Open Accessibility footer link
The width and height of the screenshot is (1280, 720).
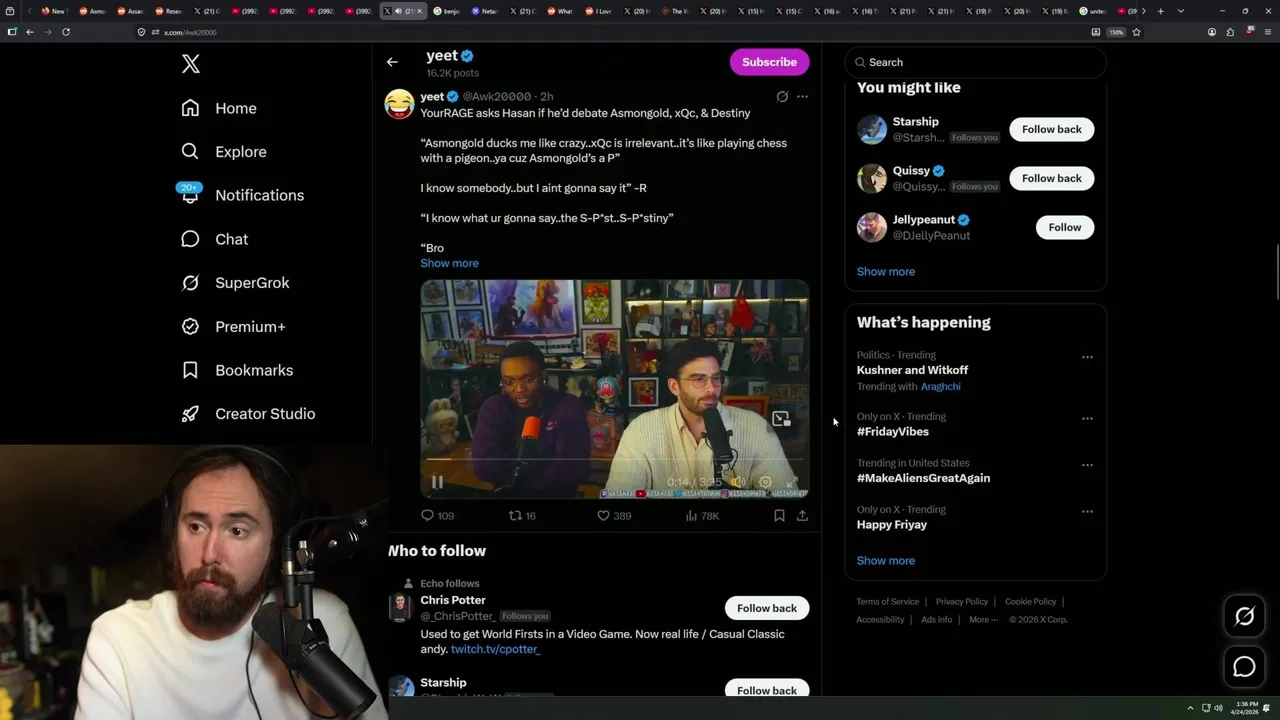880,620
